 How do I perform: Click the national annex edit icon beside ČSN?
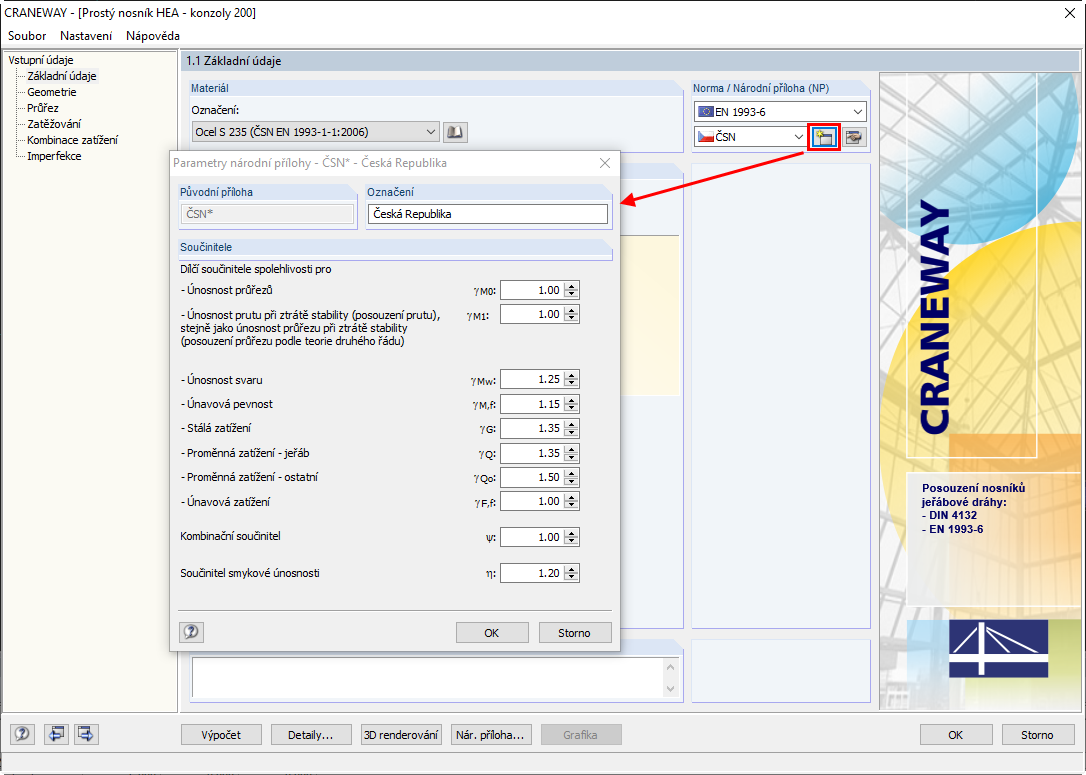click(855, 137)
